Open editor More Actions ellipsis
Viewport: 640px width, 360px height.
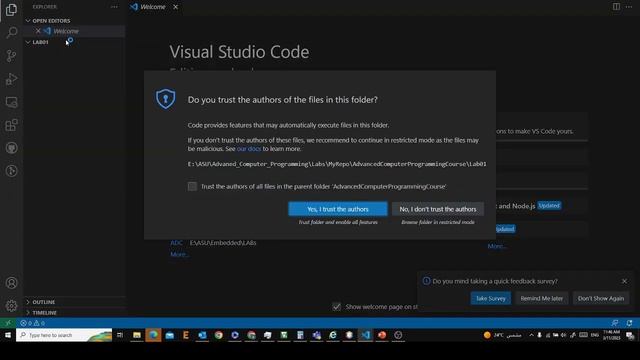[x=629, y=7]
